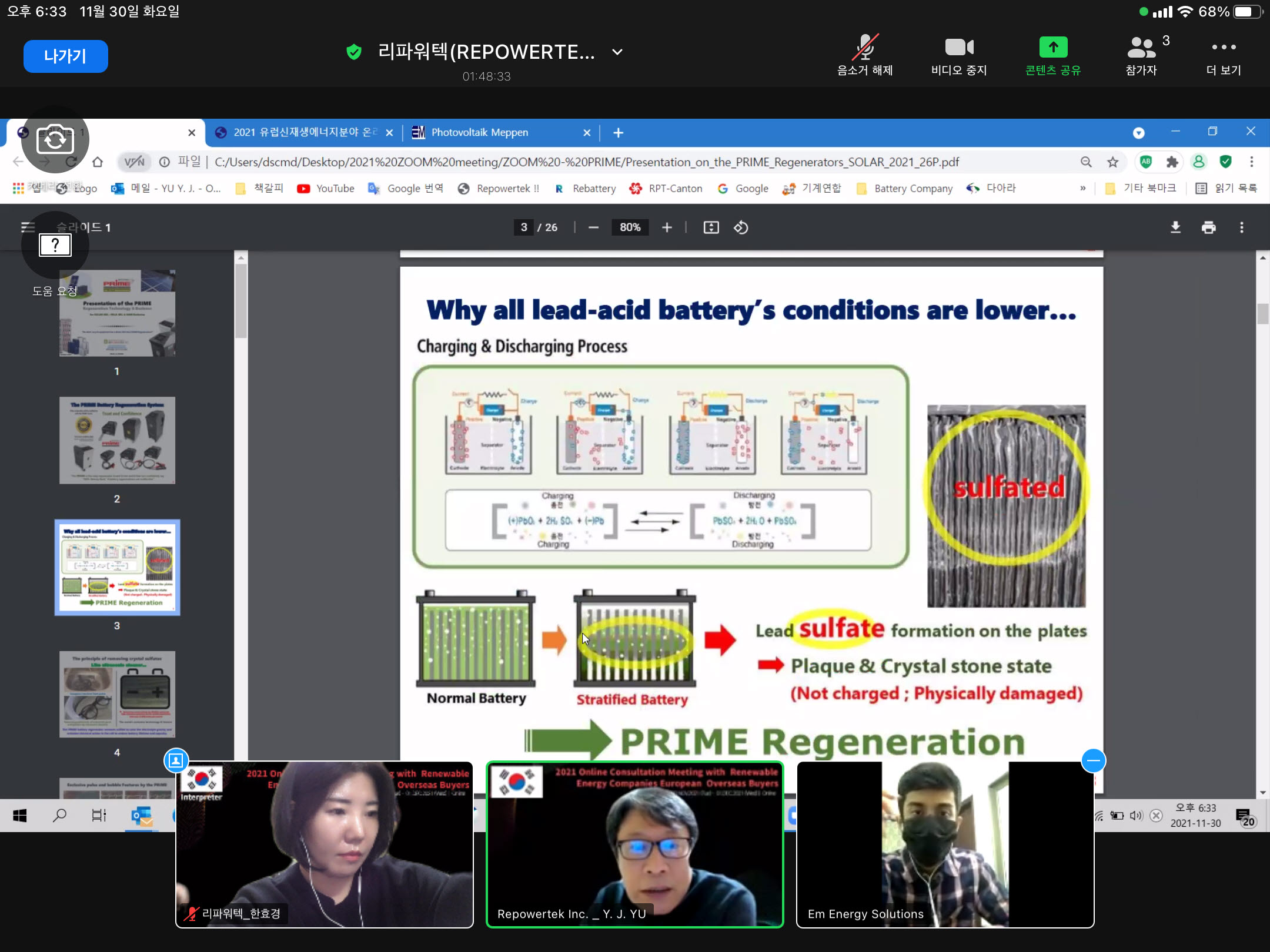Select the Em Energy Solutions video tile
1270x952 pixels.
(945, 844)
